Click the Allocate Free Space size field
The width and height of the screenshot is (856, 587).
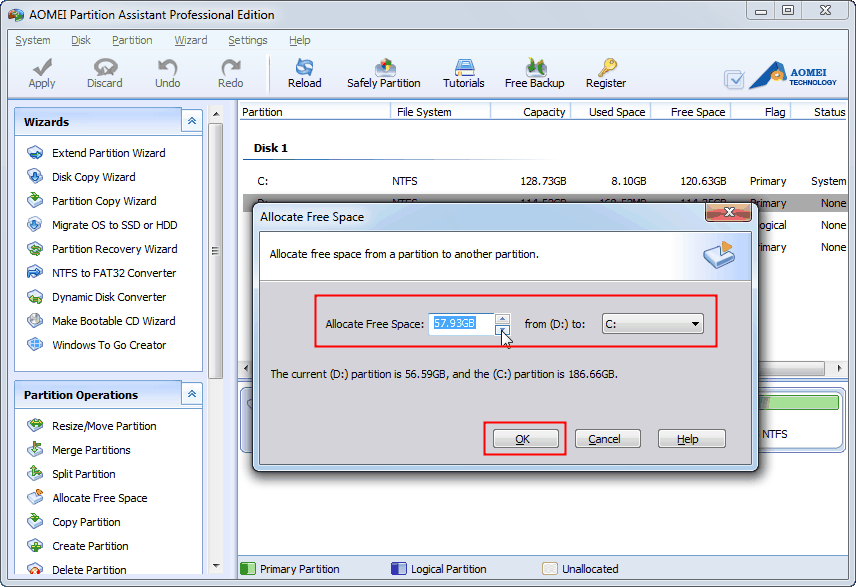[x=461, y=324]
